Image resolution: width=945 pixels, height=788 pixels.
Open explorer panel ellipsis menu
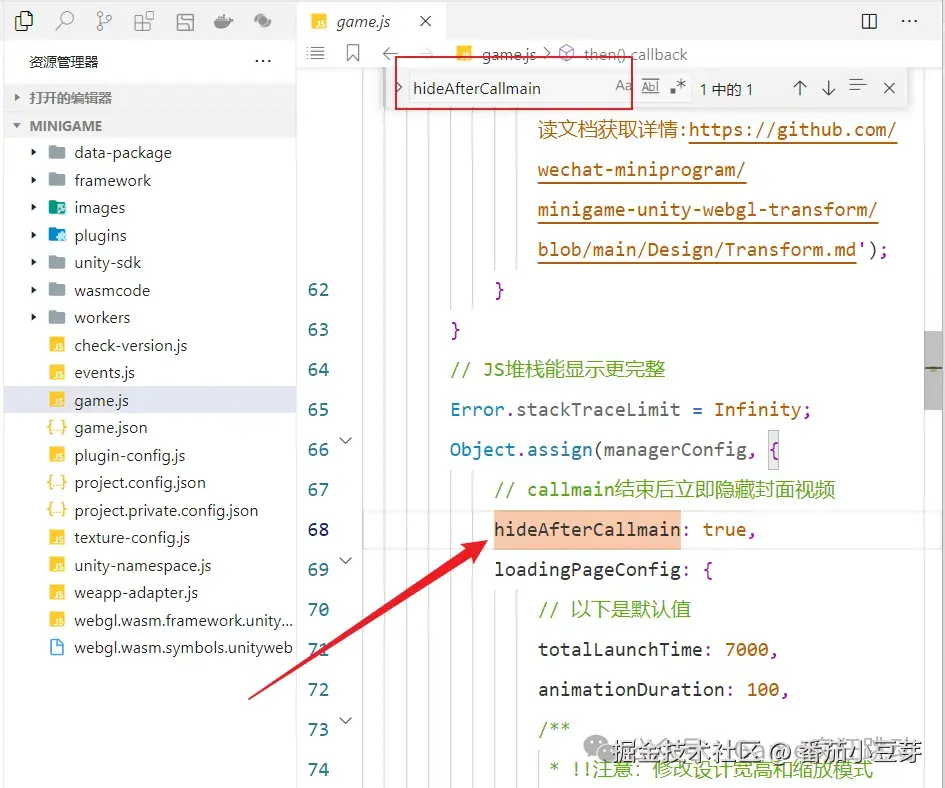click(263, 61)
